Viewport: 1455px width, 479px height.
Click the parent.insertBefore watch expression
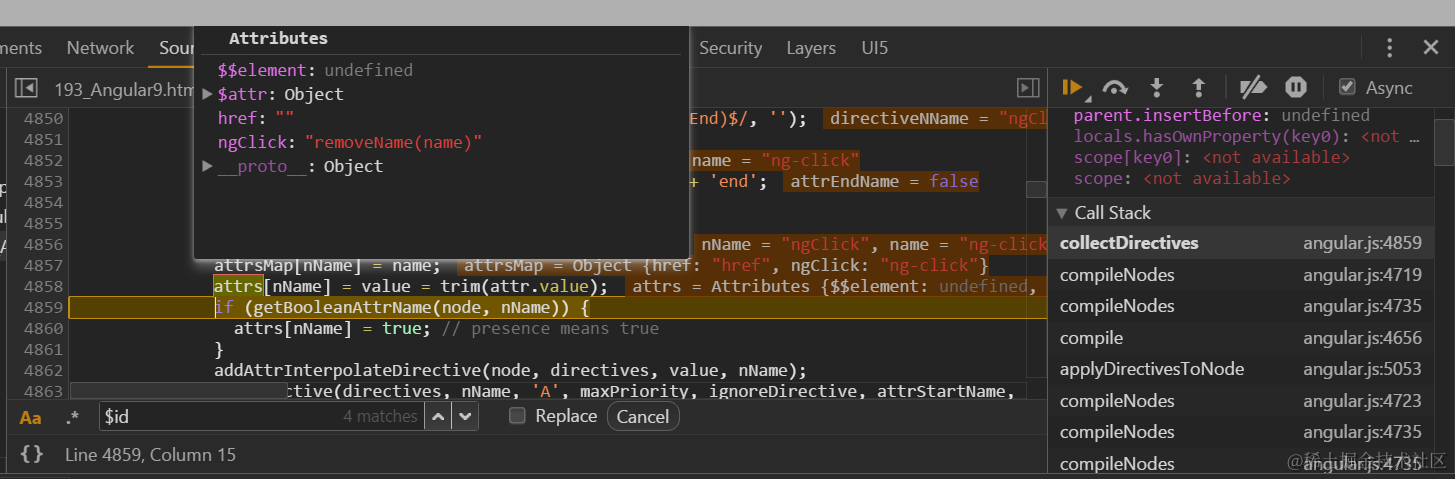1222,115
